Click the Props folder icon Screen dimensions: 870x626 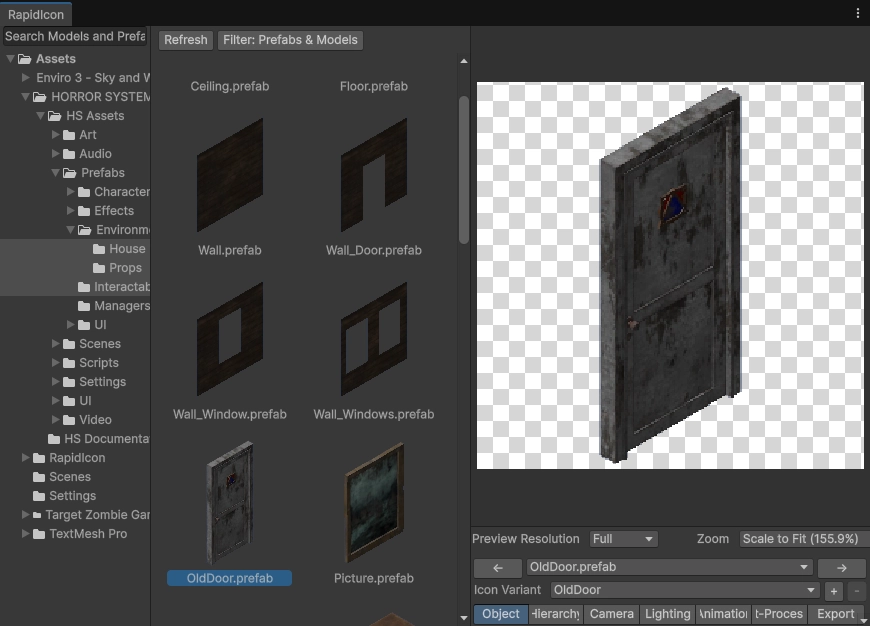pos(99,267)
